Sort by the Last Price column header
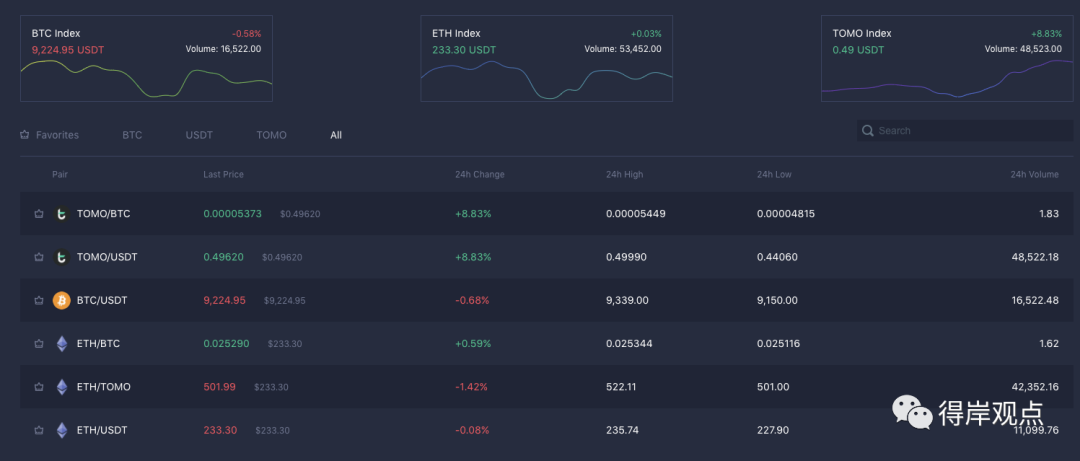 (223, 174)
